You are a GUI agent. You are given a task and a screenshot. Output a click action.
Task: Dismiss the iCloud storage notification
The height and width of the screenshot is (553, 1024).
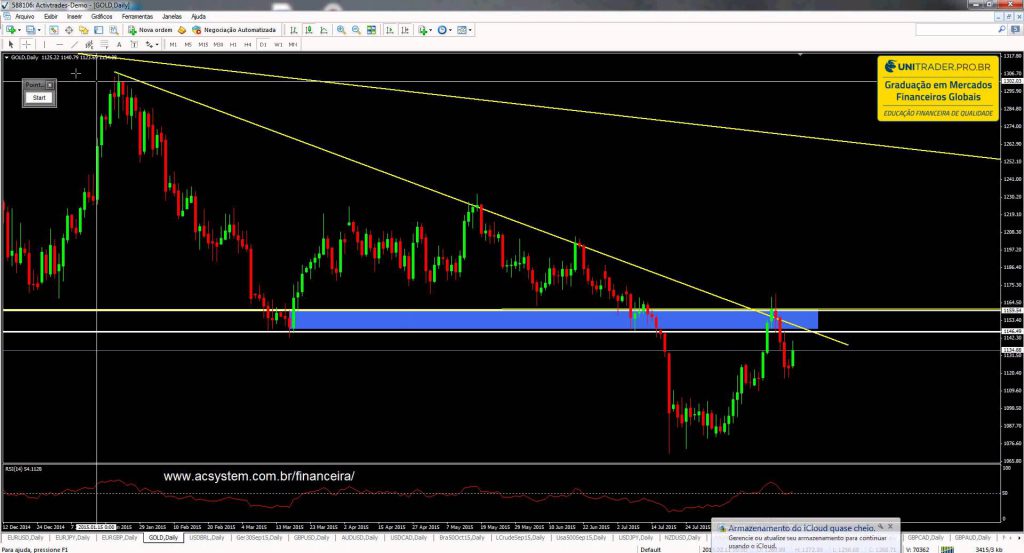pyautogui.click(x=890, y=526)
